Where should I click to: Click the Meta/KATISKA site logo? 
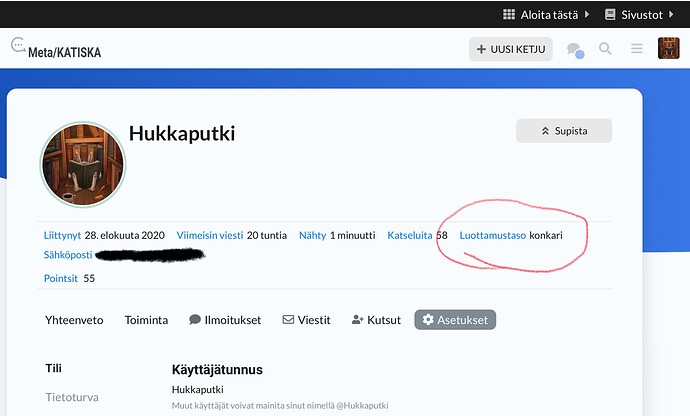point(56,49)
